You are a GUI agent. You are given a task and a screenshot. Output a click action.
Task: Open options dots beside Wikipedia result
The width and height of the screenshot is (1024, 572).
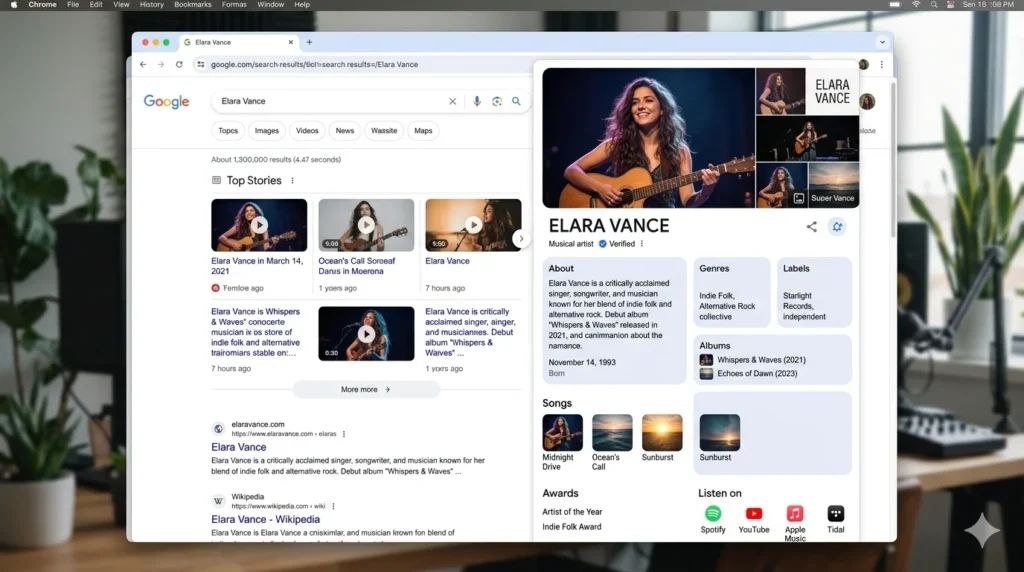334,507
